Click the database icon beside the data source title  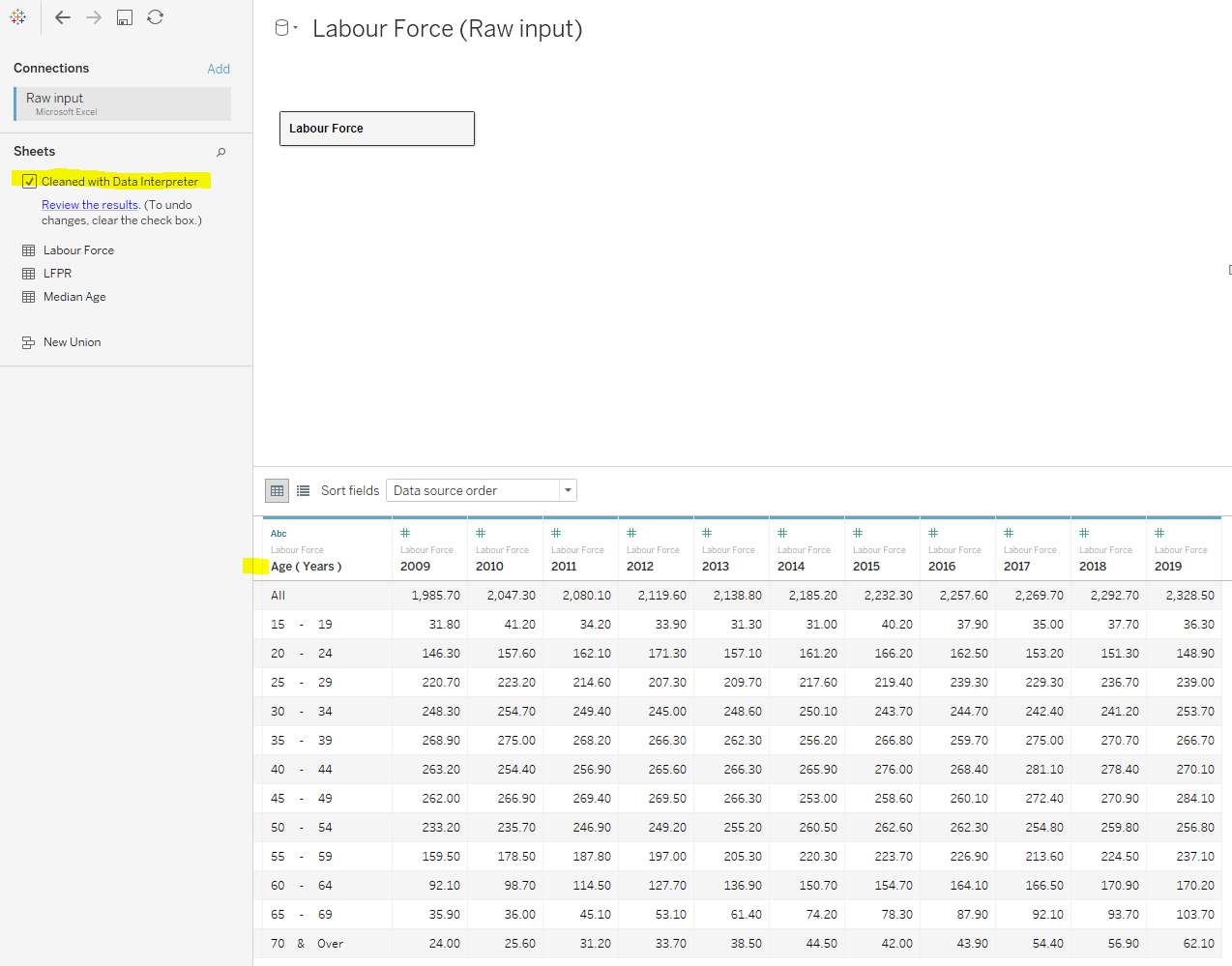pos(279,27)
